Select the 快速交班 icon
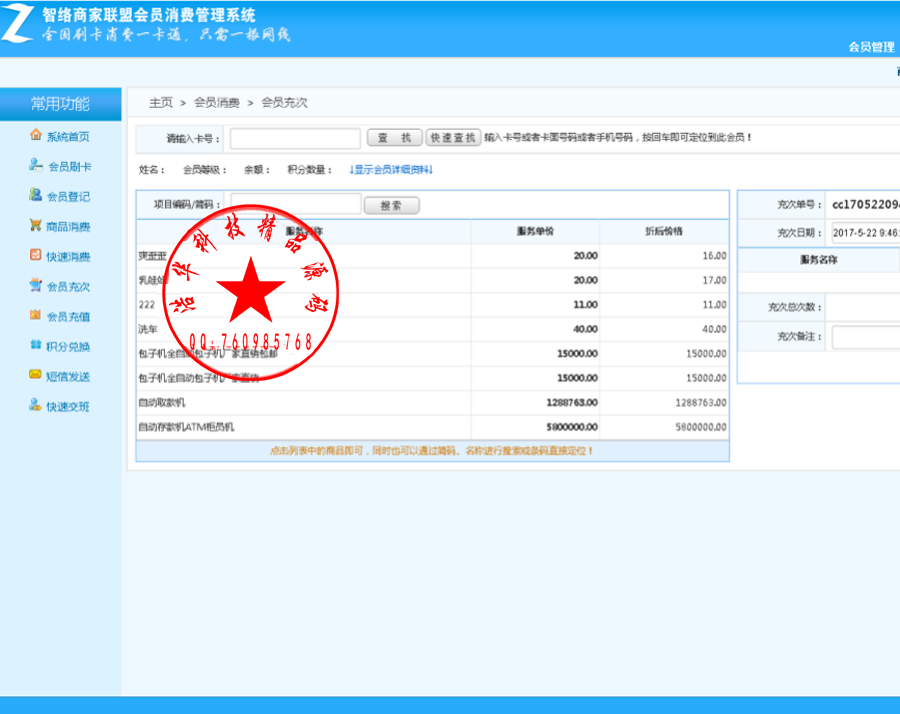Image resolution: width=900 pixels, height=714 pixels. click(x=36, y=405)
